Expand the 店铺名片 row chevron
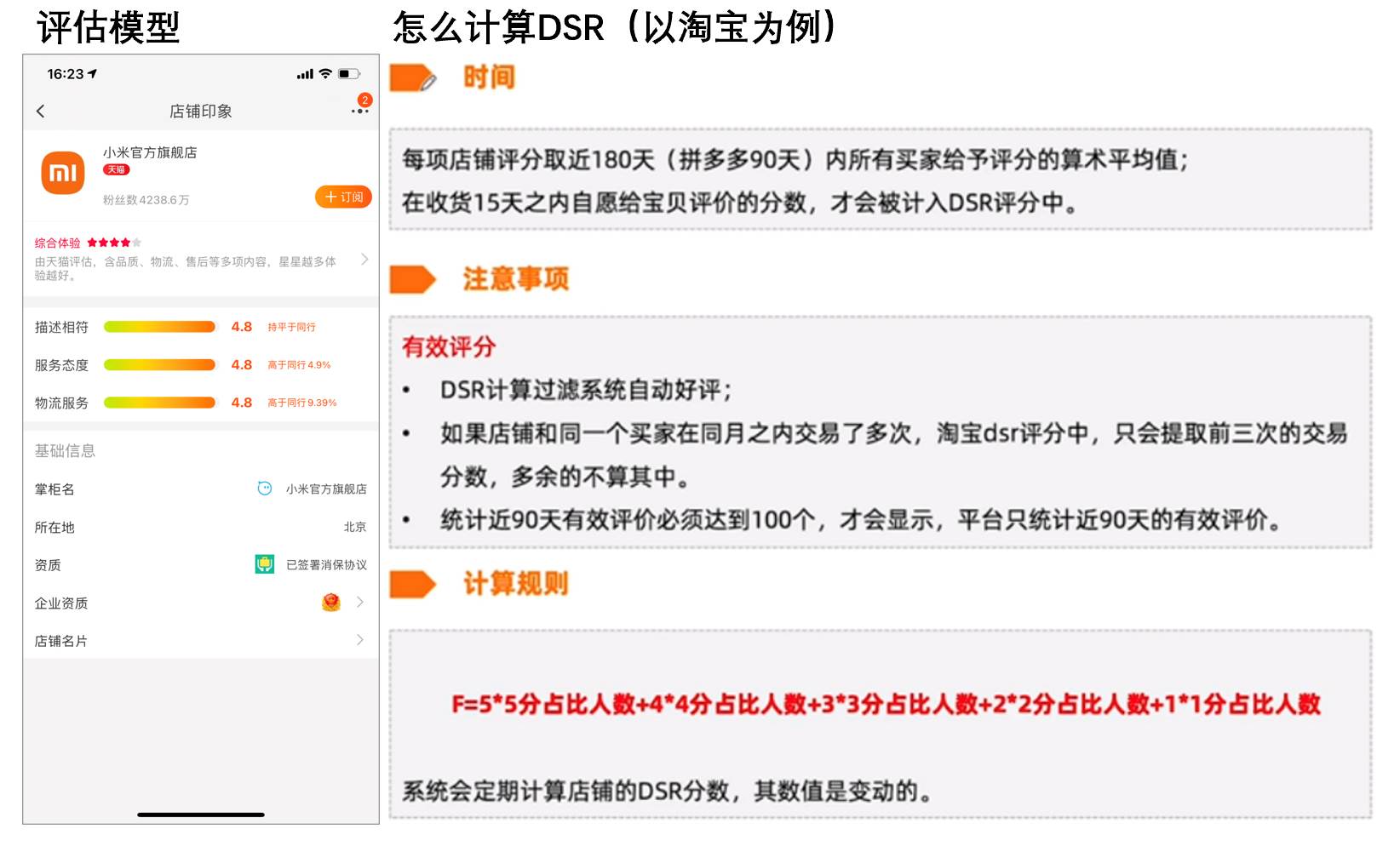This screenshot has height=846, width=1400. click(x=360, y=640)
